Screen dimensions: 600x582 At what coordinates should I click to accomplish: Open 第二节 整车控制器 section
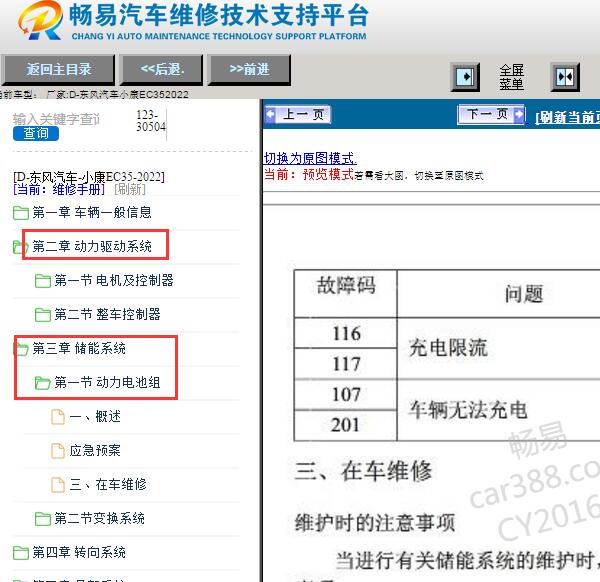pyautogui.click(x=107, y=315)
